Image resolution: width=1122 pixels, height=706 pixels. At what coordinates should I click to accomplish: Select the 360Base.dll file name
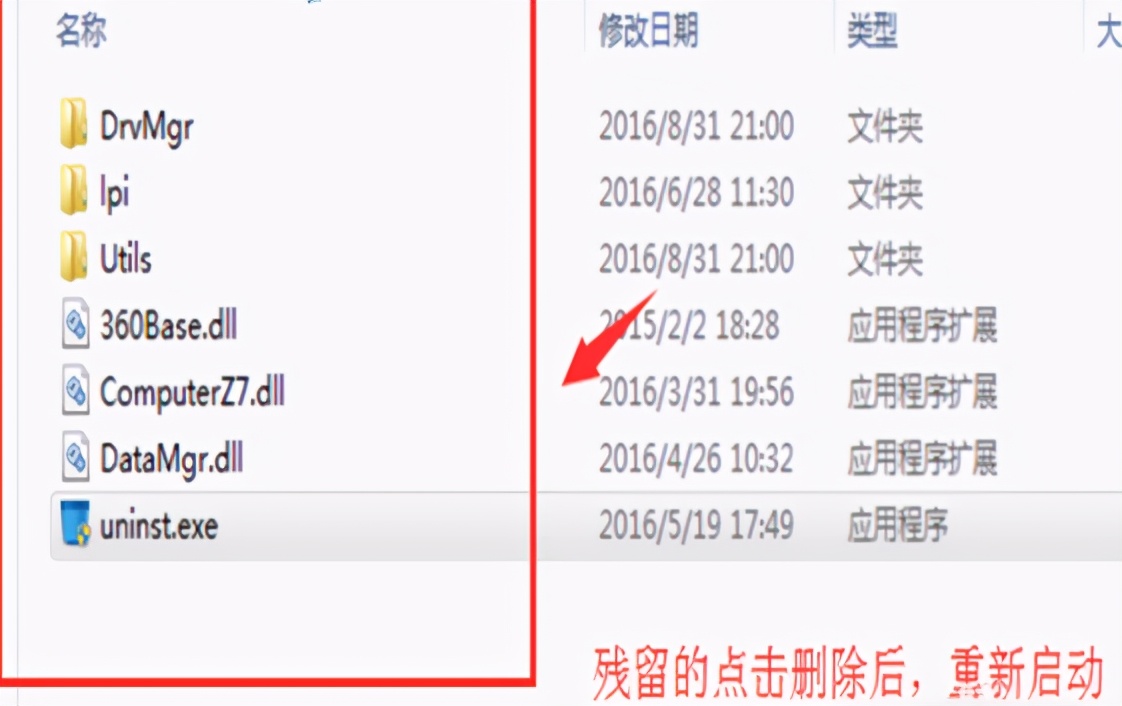coord(169,325)
